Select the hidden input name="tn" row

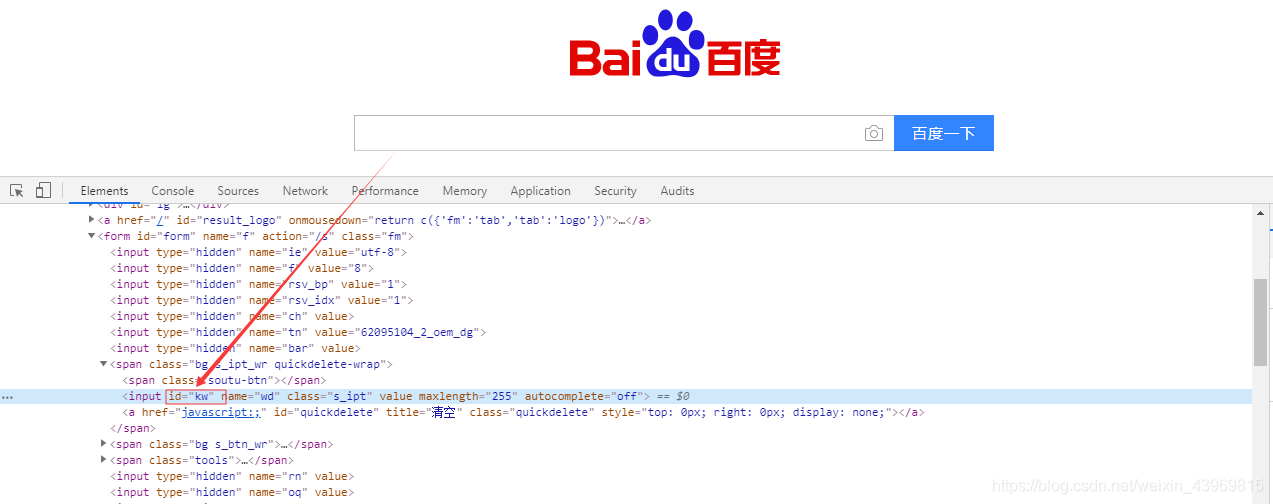(x=626, y=332)
